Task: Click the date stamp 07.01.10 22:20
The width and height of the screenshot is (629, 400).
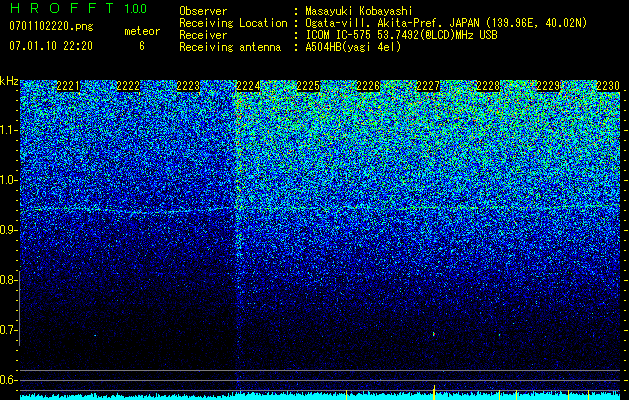Action: [51, 46]
